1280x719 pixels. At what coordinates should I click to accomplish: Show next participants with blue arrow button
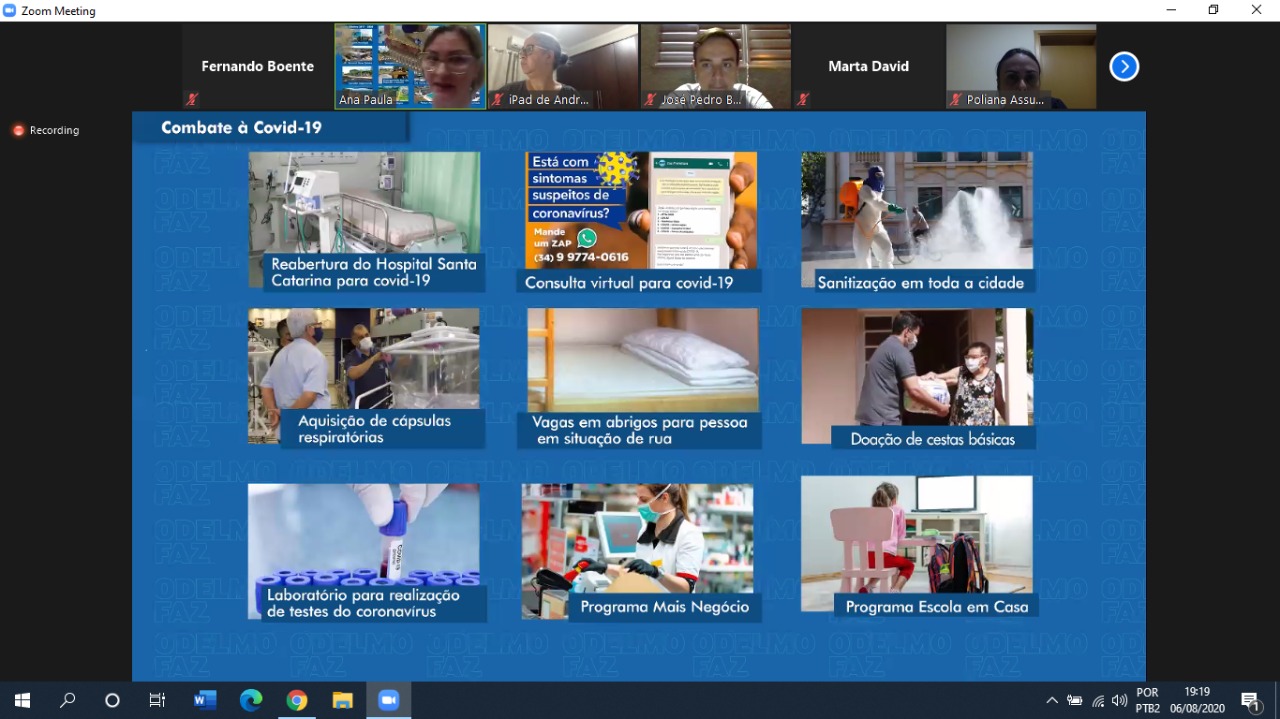1124,67
